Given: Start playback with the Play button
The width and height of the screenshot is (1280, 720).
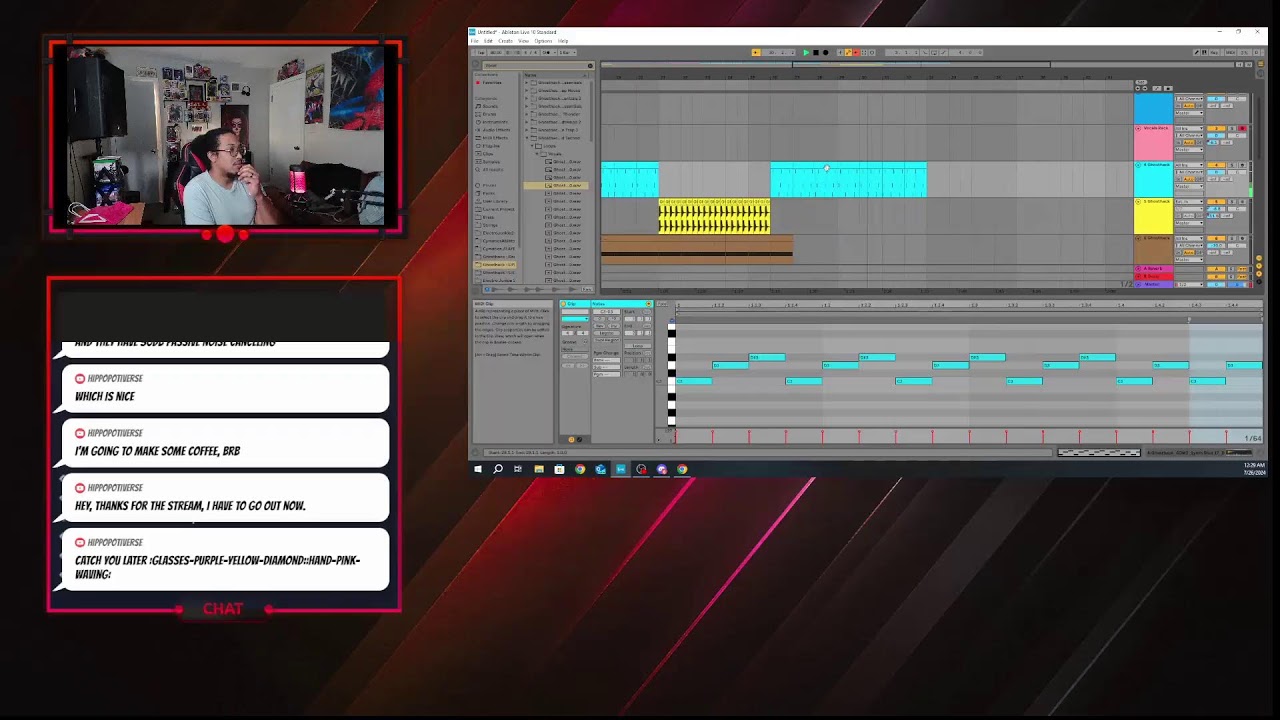Looking at the screenshot, I should pos(806,52).
